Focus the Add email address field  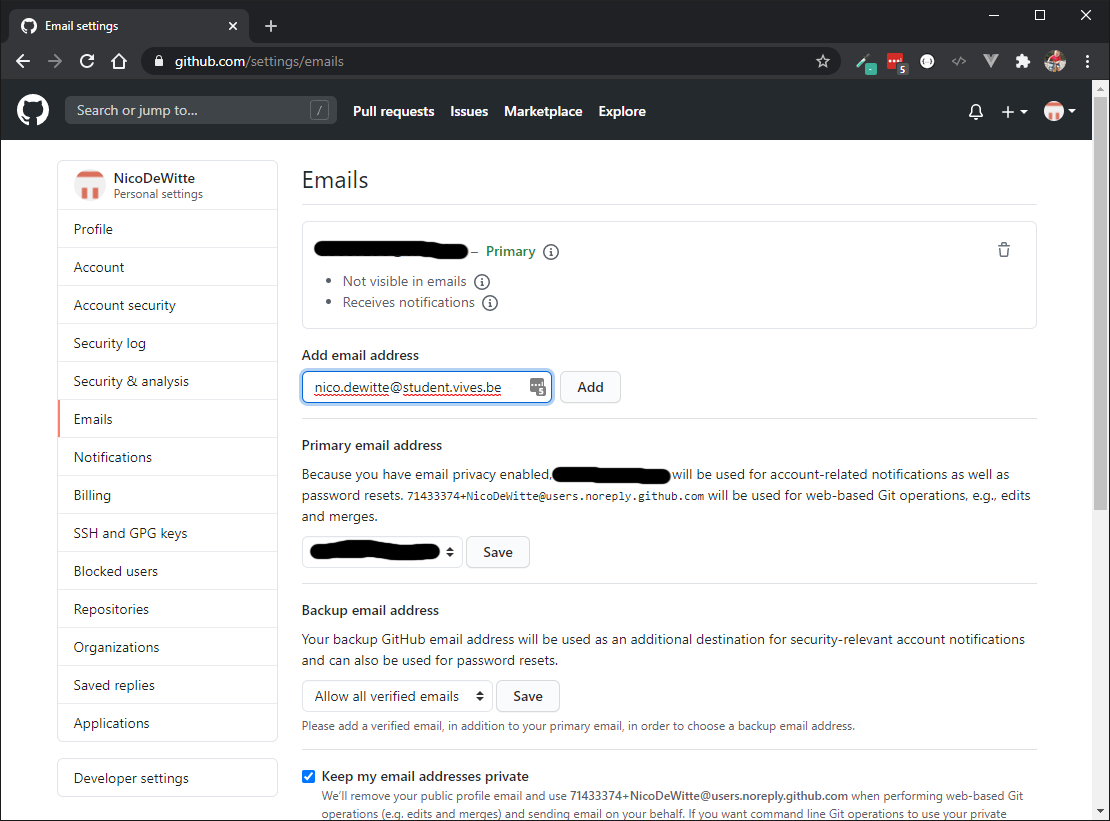point(427,387)
